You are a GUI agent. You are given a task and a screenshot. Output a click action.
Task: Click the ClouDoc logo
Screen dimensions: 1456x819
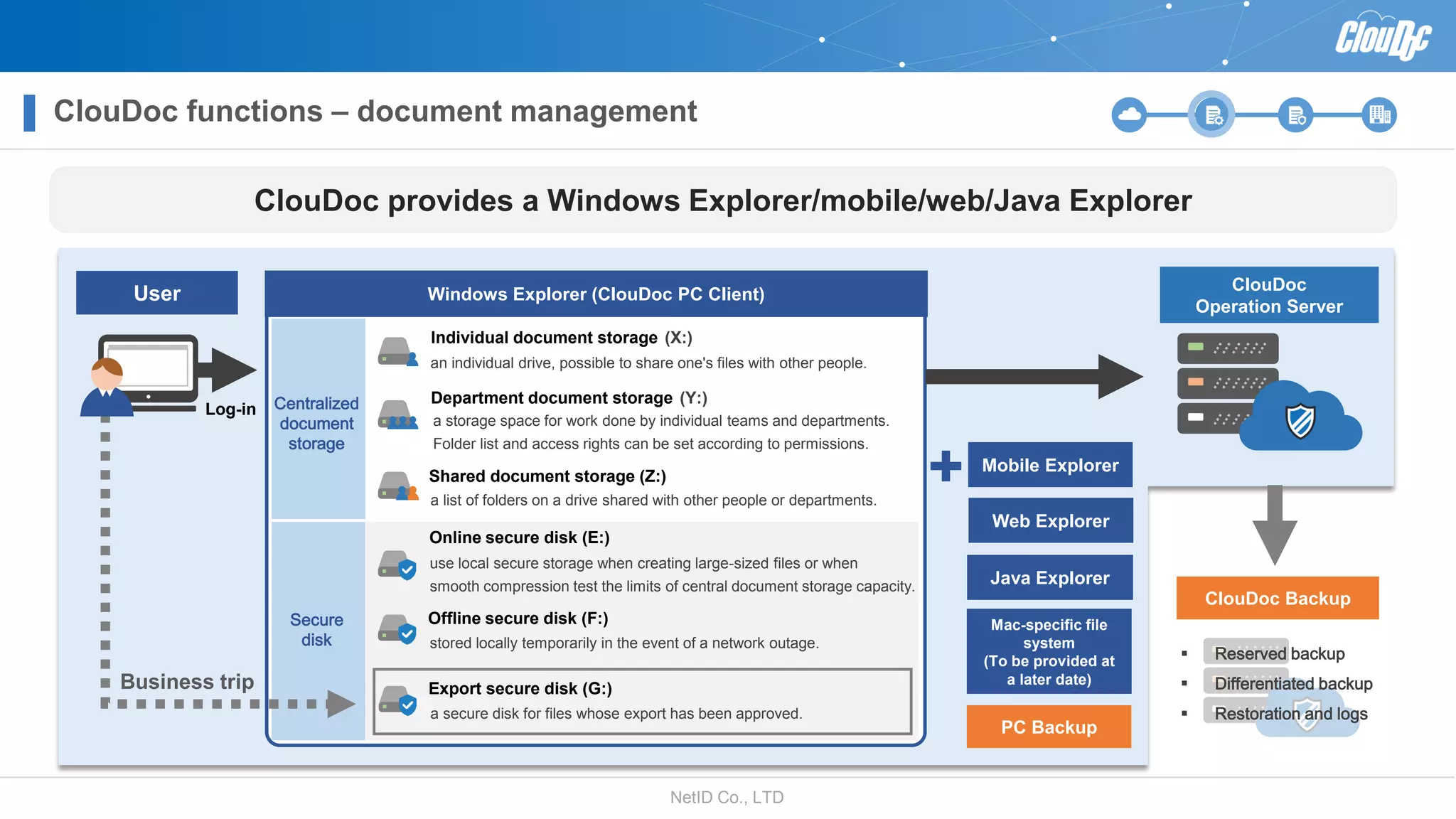pyautogui.click(x=1382, y=36)
